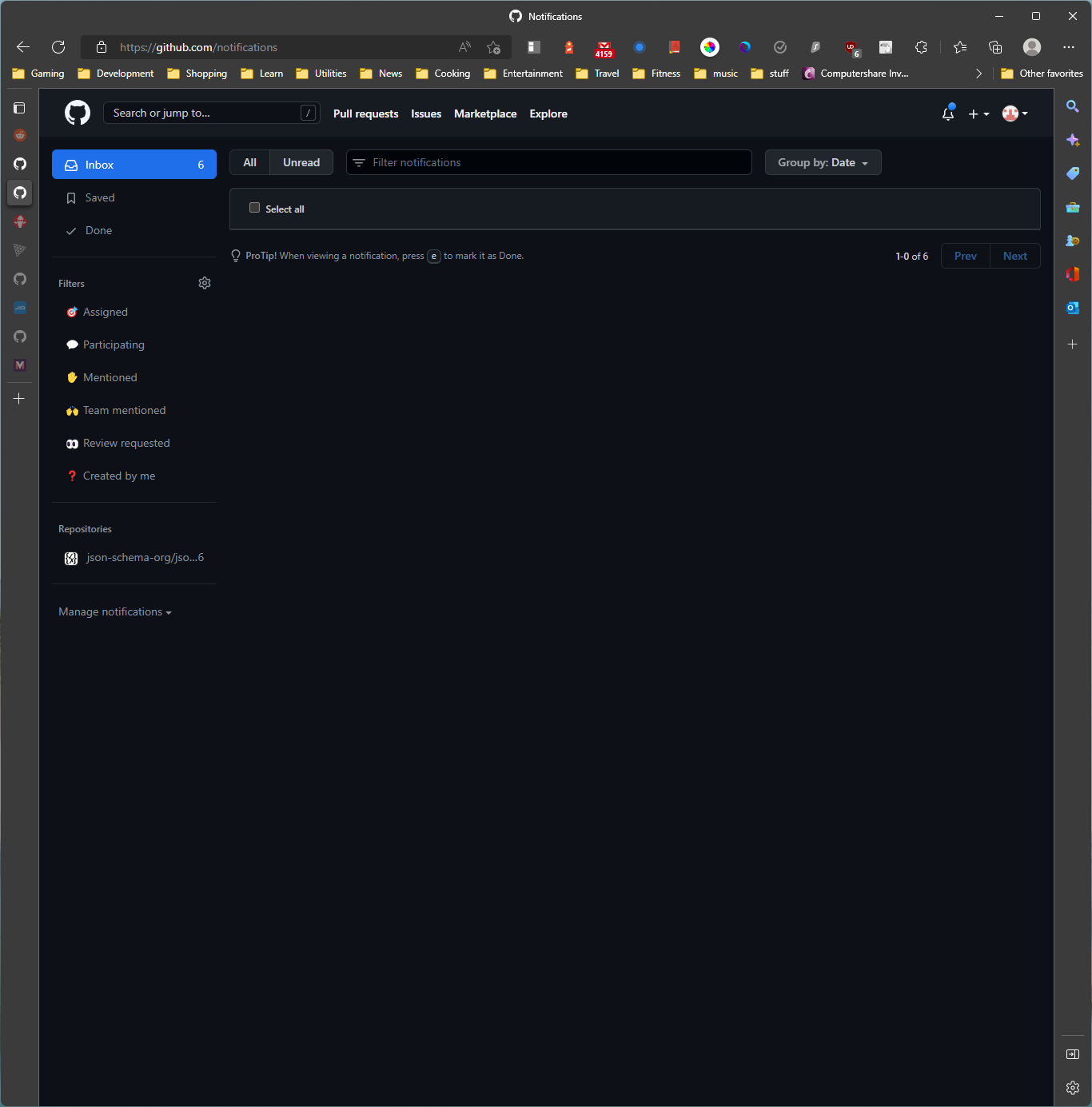Switch to the Unread notifications tab
The height and width of the screenshot is (1107, 1092).
[301, 162]
